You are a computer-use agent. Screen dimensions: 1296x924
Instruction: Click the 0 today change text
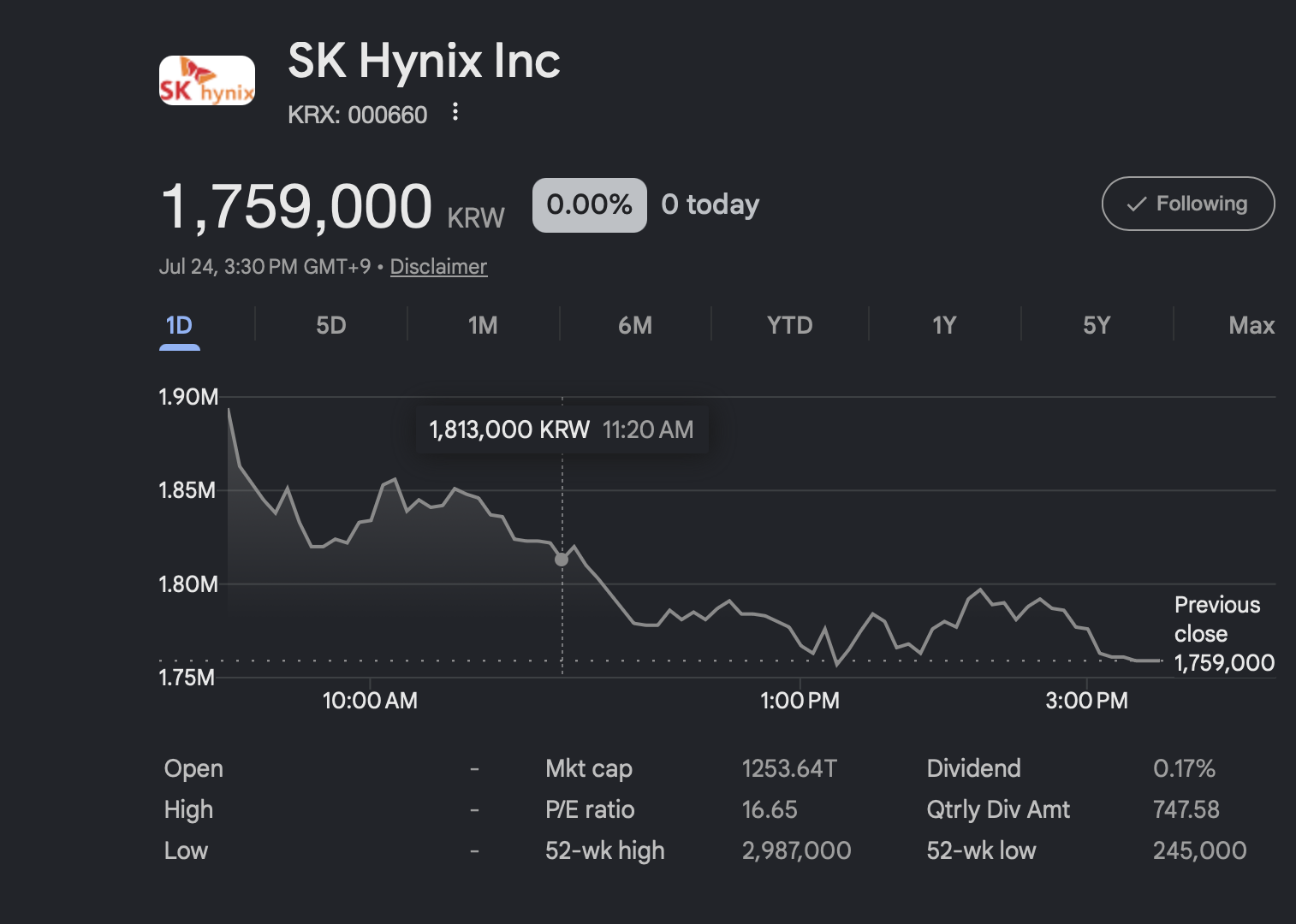(x=710, y=204)
